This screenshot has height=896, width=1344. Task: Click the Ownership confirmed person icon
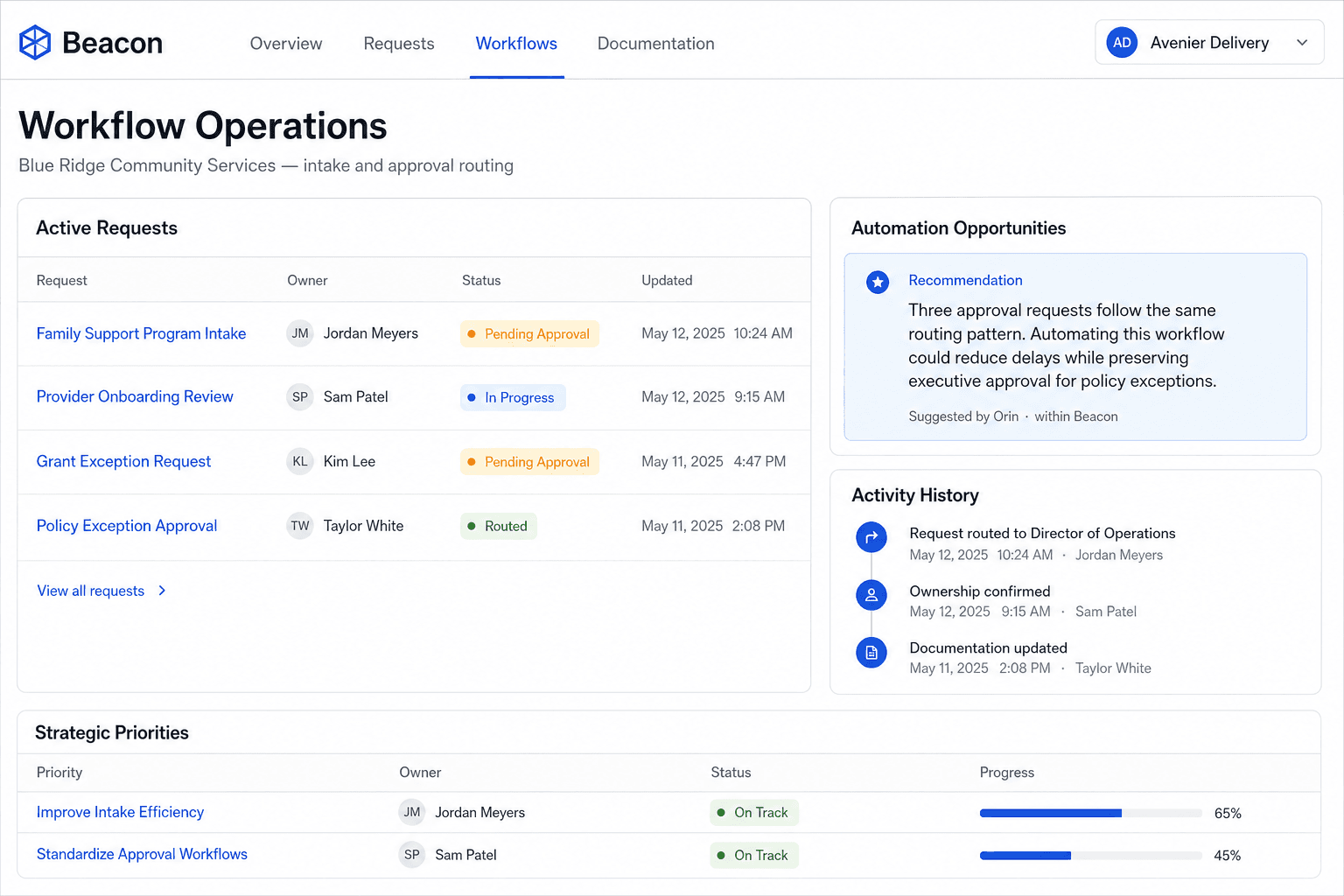[871, 595]
